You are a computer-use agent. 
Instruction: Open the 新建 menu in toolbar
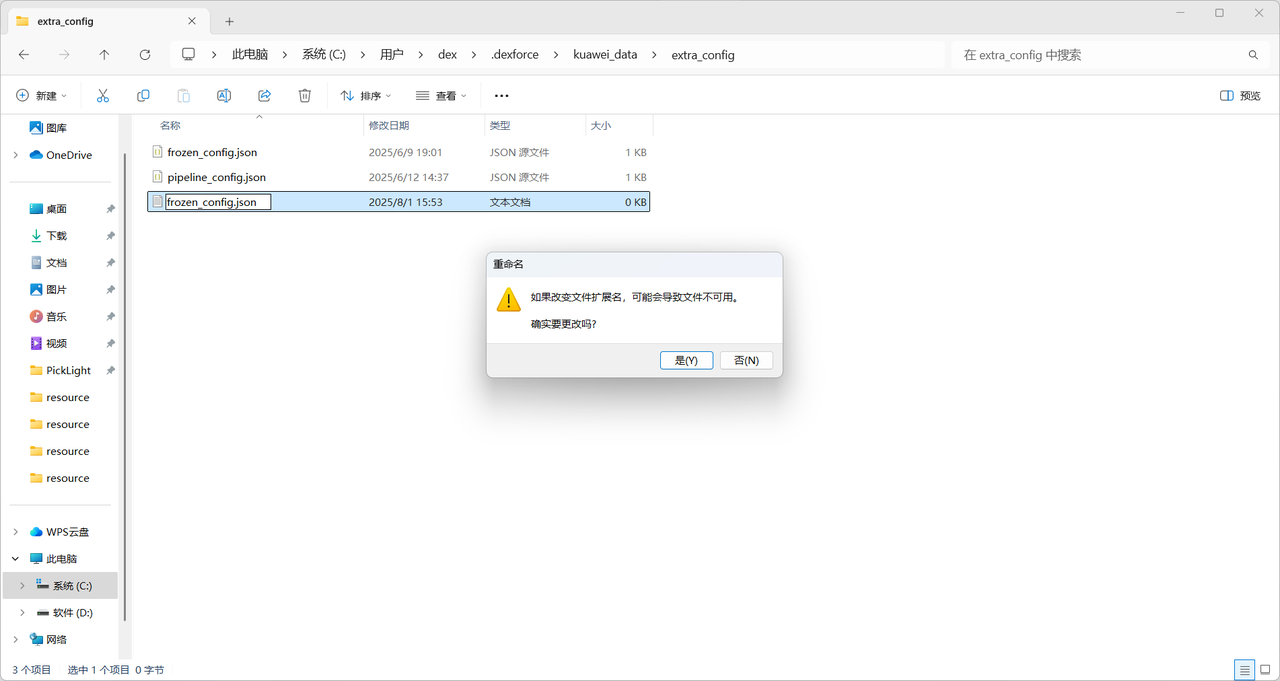click(x=41, y=95)
